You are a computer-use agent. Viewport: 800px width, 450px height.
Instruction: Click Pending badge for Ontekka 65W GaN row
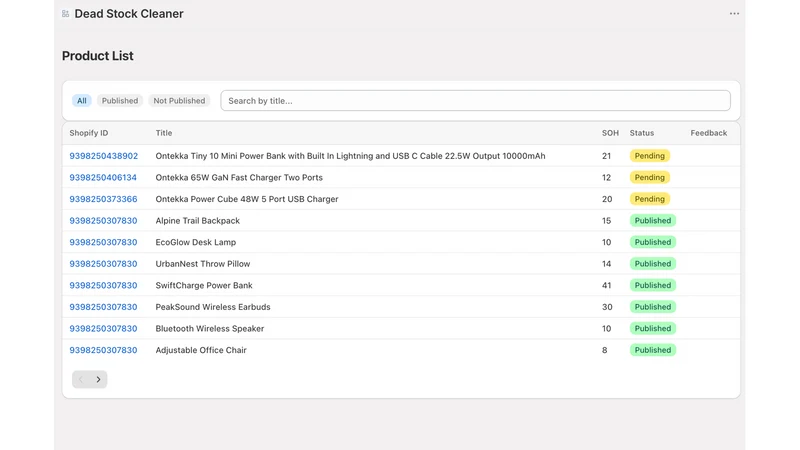pos(649,178)
